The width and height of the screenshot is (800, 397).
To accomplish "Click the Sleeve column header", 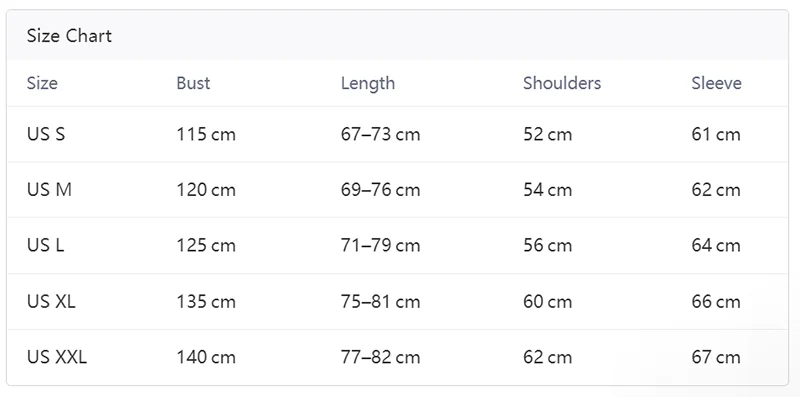I will [x=716, y=83].
